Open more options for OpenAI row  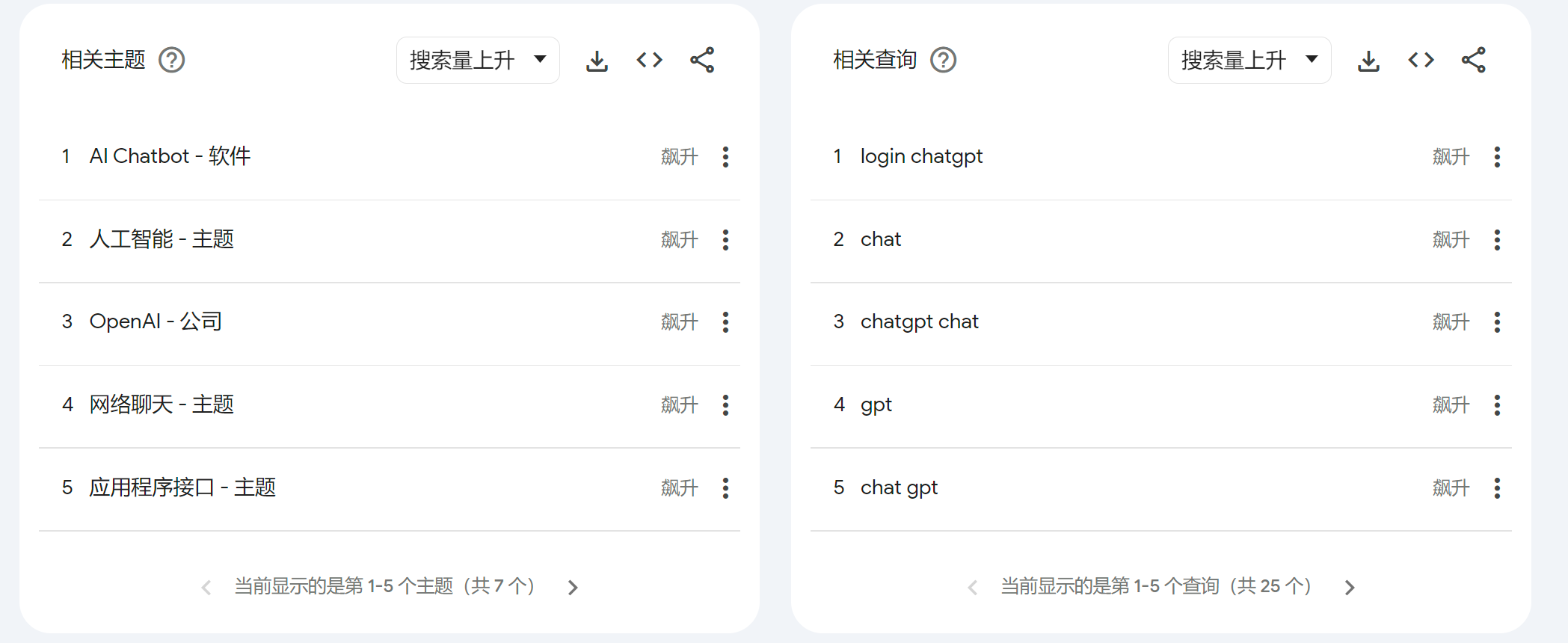coord(725,322)
